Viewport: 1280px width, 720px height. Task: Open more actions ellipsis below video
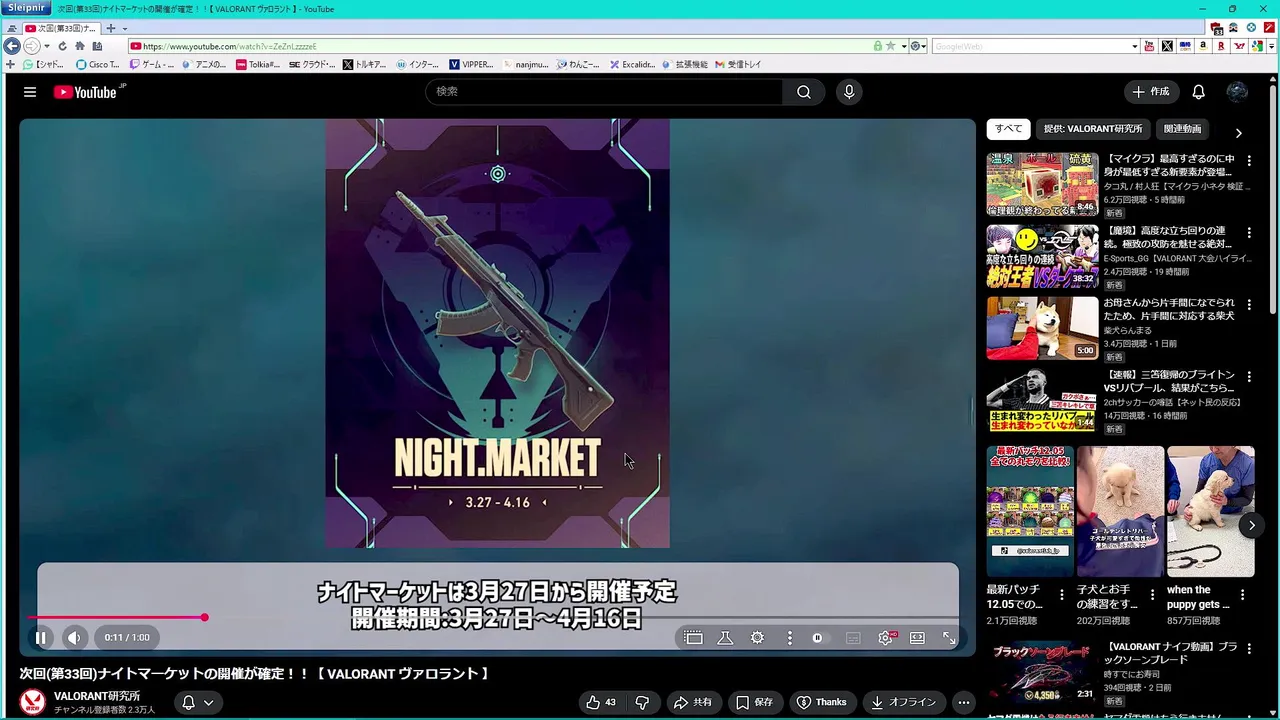963,702
